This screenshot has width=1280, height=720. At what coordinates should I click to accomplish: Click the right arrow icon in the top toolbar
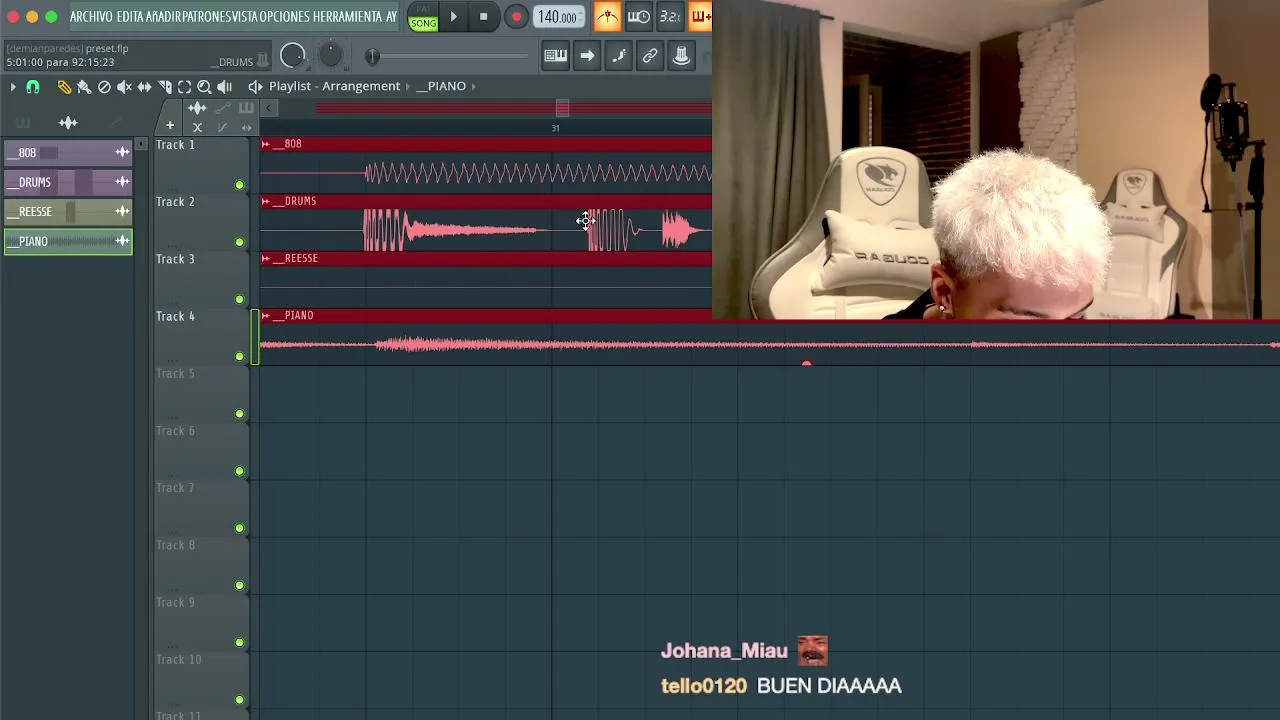tap(587, 56)
